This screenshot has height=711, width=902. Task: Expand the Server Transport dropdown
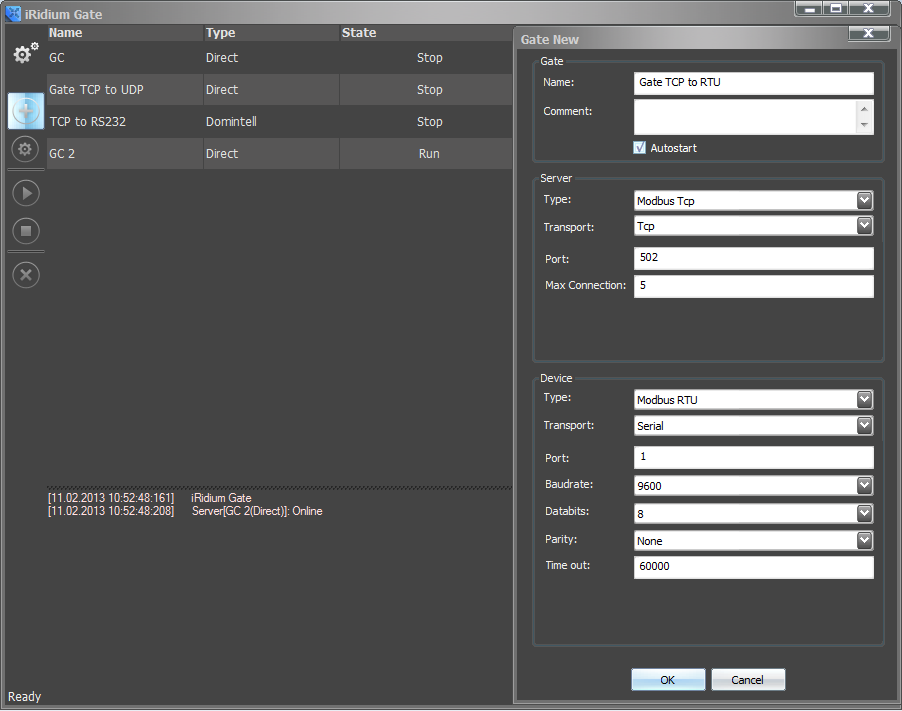coord(864,227)
